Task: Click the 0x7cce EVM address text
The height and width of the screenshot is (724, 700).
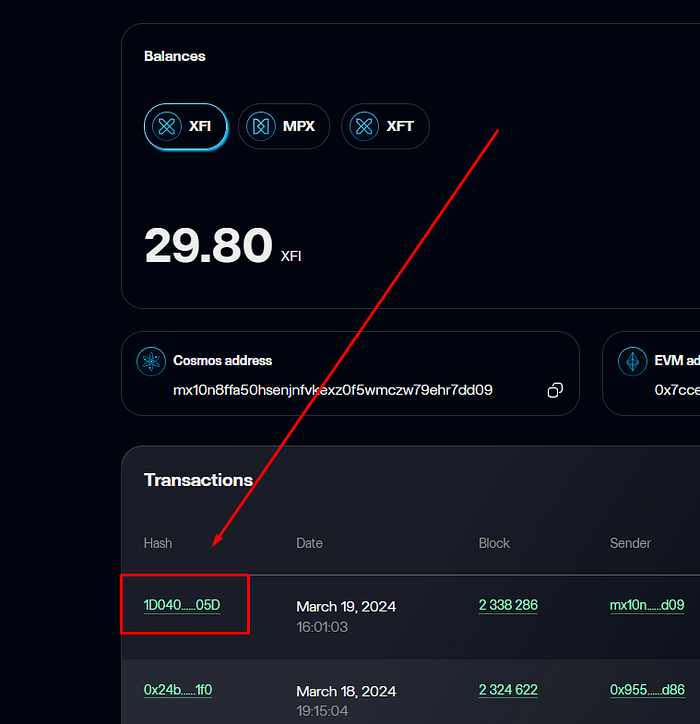Action: point(677,390)
